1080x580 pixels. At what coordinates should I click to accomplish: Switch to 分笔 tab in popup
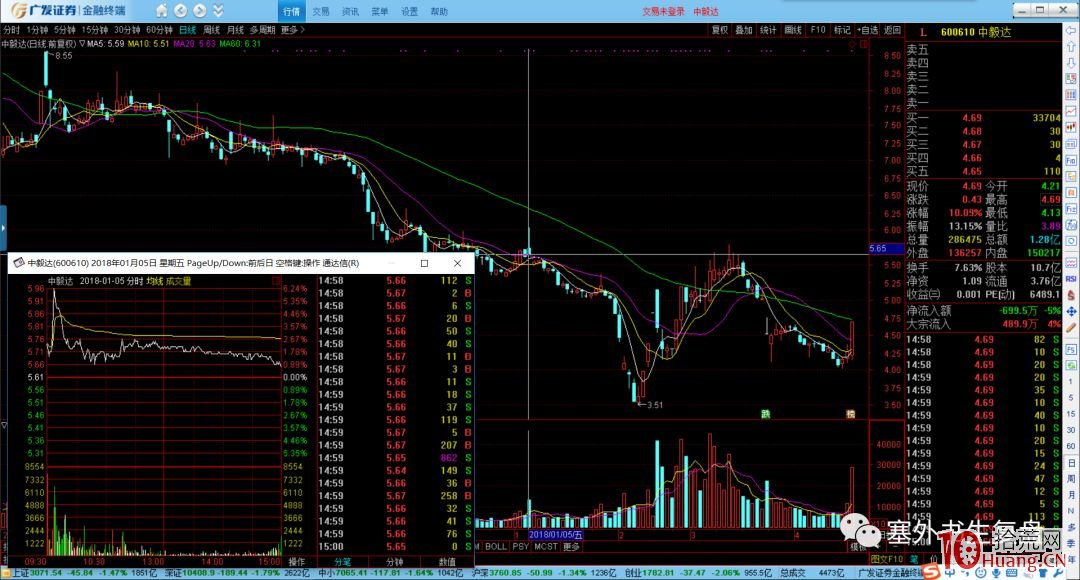342,561
